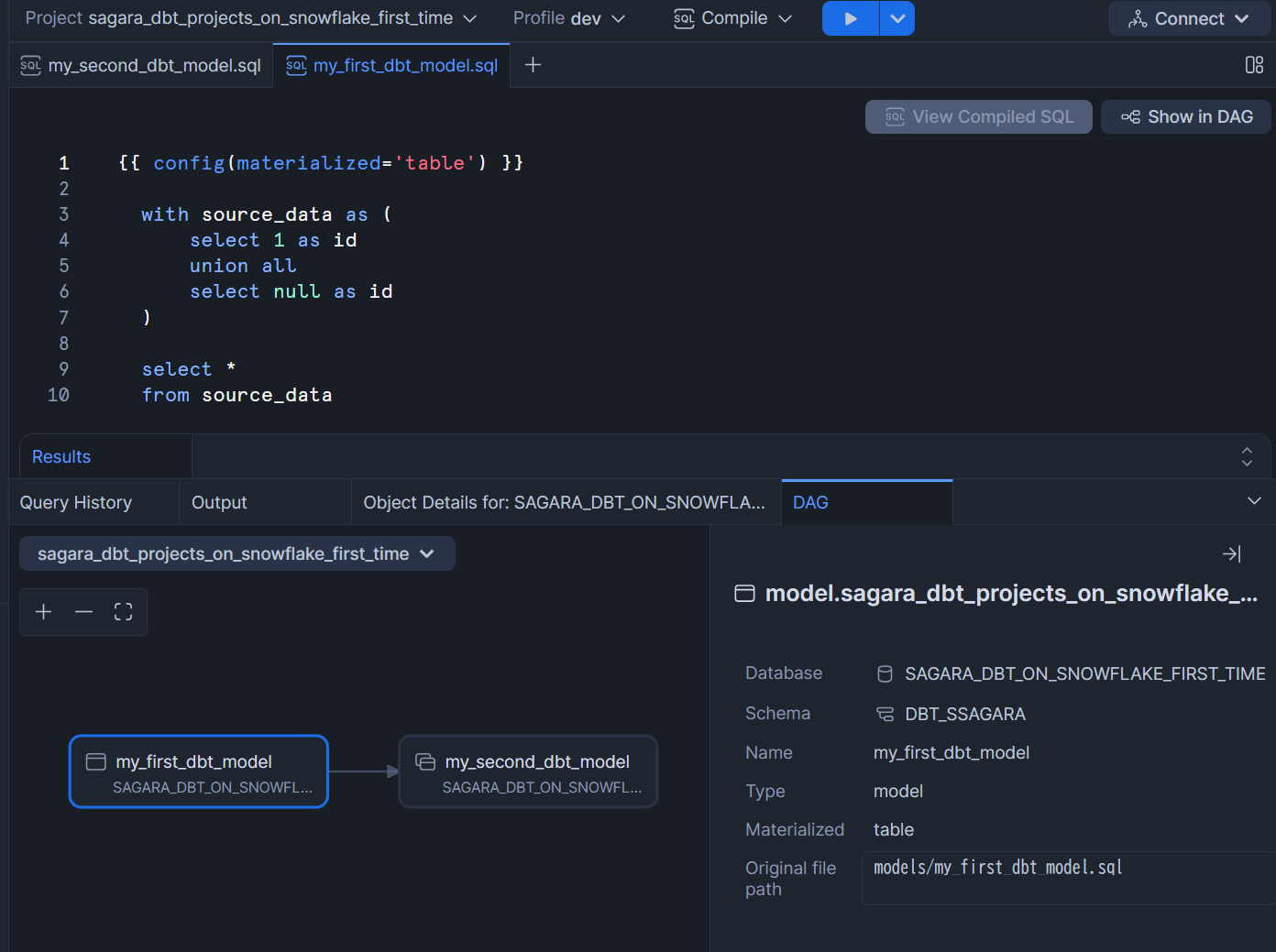This screenshot has width=1276, height=952.
Task: Open the more tabs chevron
Action: 1254,501
